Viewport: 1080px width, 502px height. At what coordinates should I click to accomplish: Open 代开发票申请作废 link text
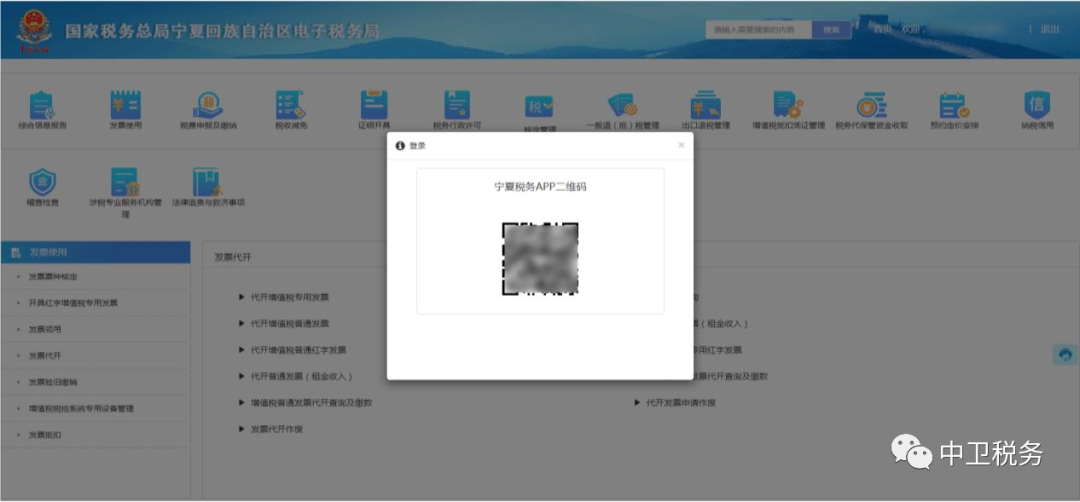(x=681, y=403)
